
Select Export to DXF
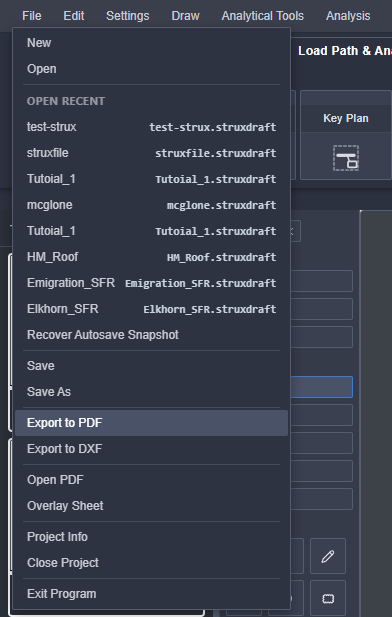(152, 449)
